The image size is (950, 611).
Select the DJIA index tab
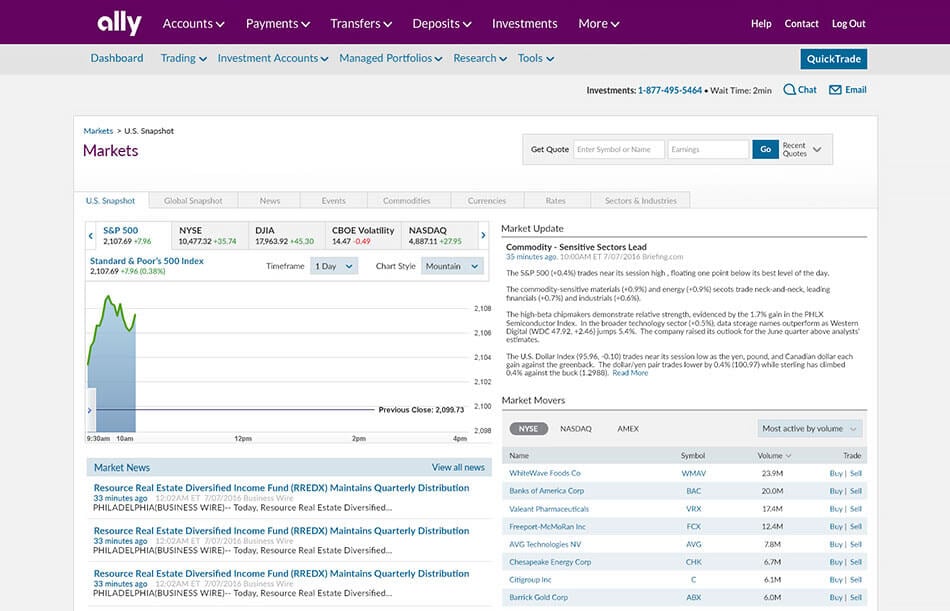pos(287,235)
